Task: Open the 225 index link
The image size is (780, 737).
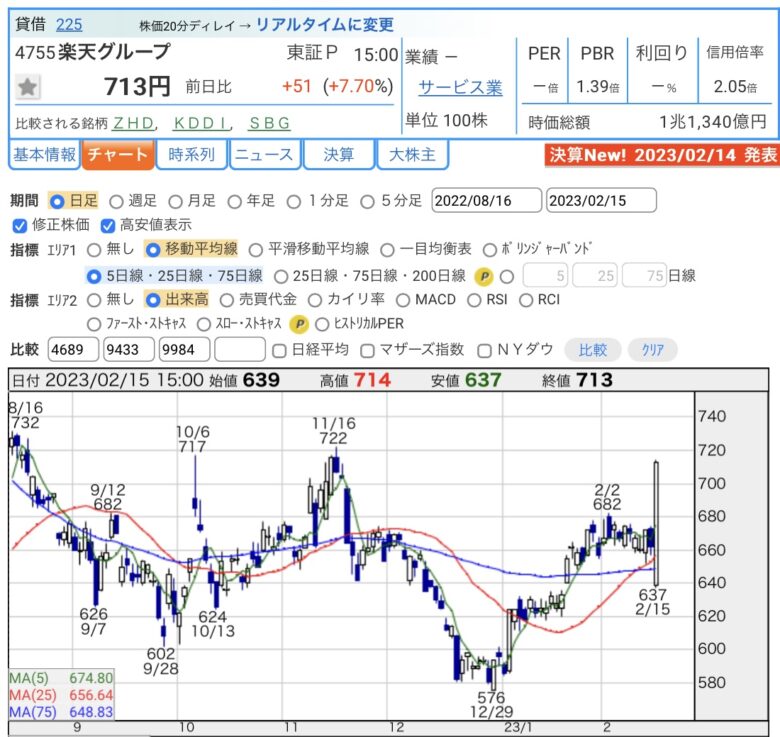Action: [x=69, y=24]
